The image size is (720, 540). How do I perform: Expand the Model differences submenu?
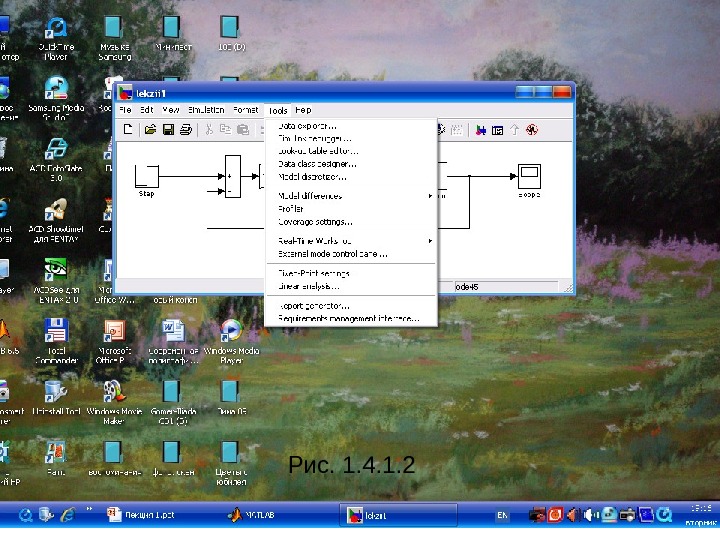pyautogui.click(x=351, y=196)
